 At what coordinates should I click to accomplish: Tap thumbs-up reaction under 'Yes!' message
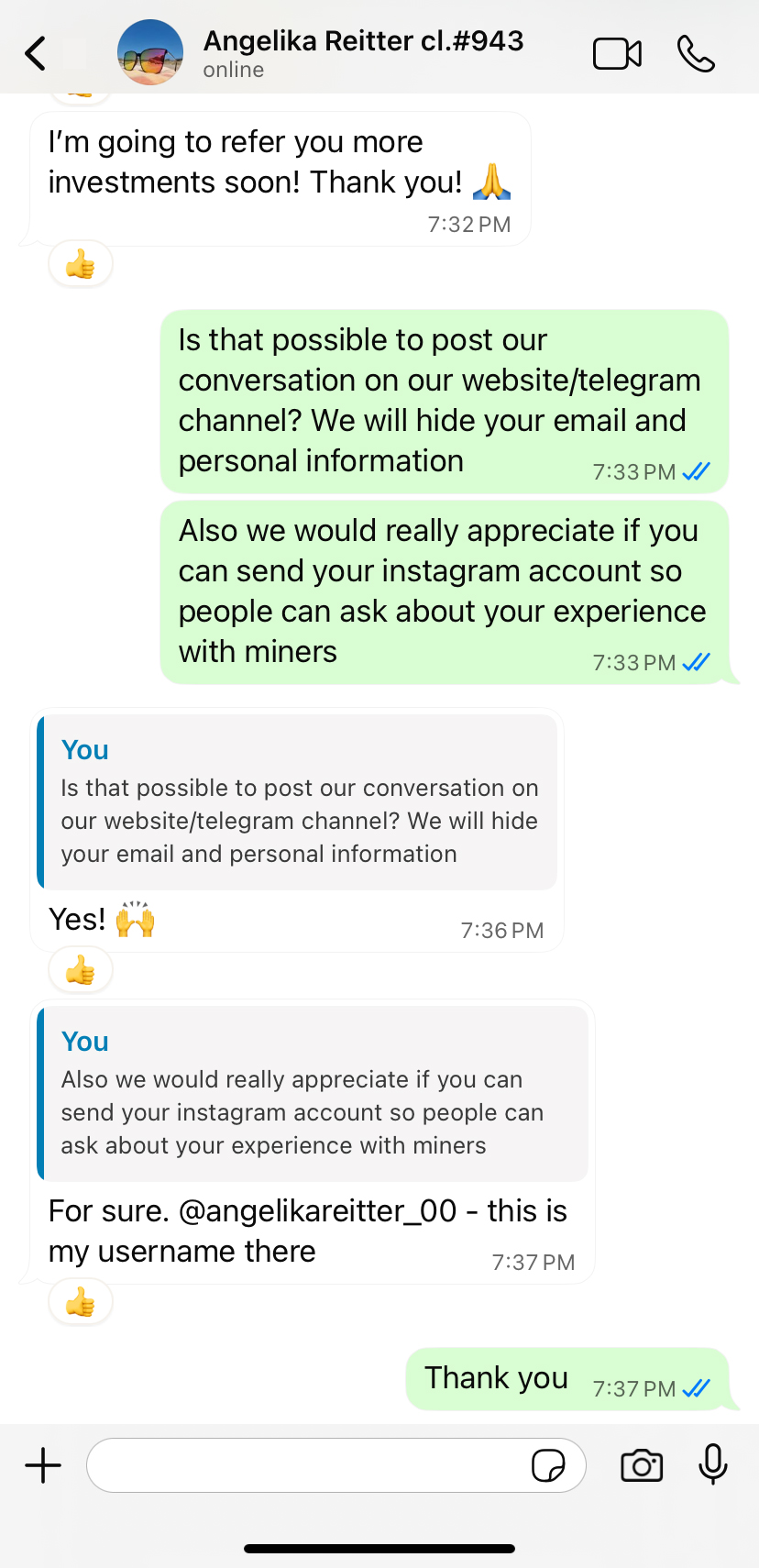coord(81,970)
